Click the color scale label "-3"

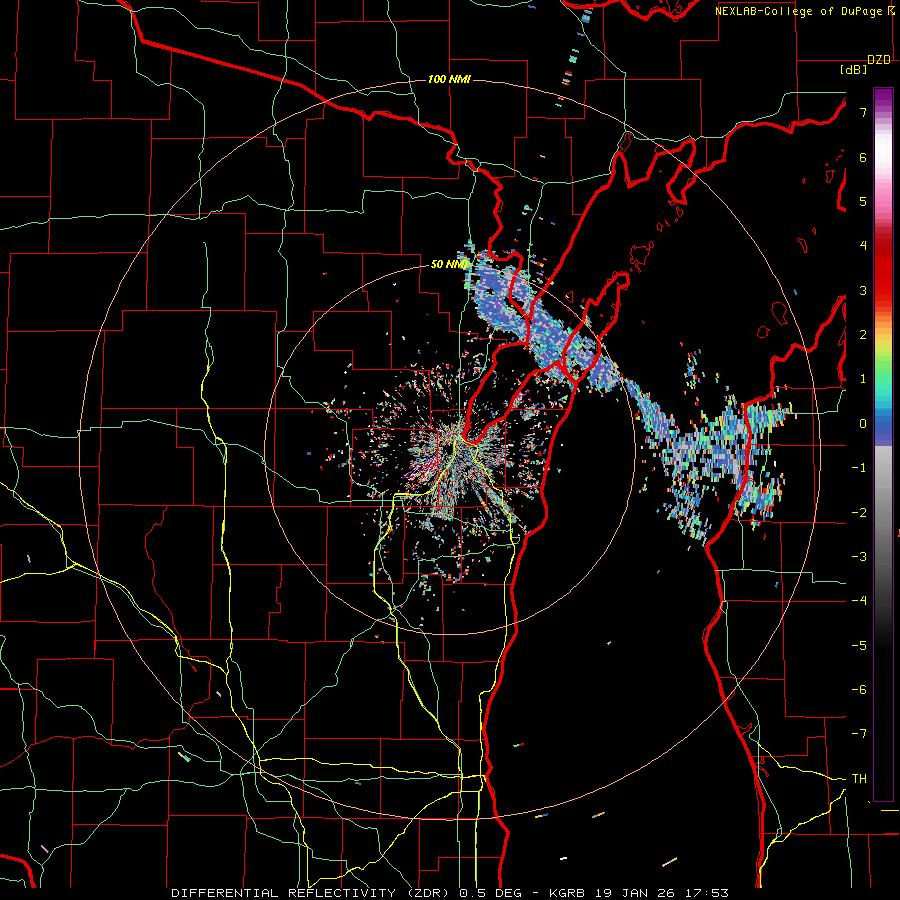pyautogui.click(x=859, y=556)
